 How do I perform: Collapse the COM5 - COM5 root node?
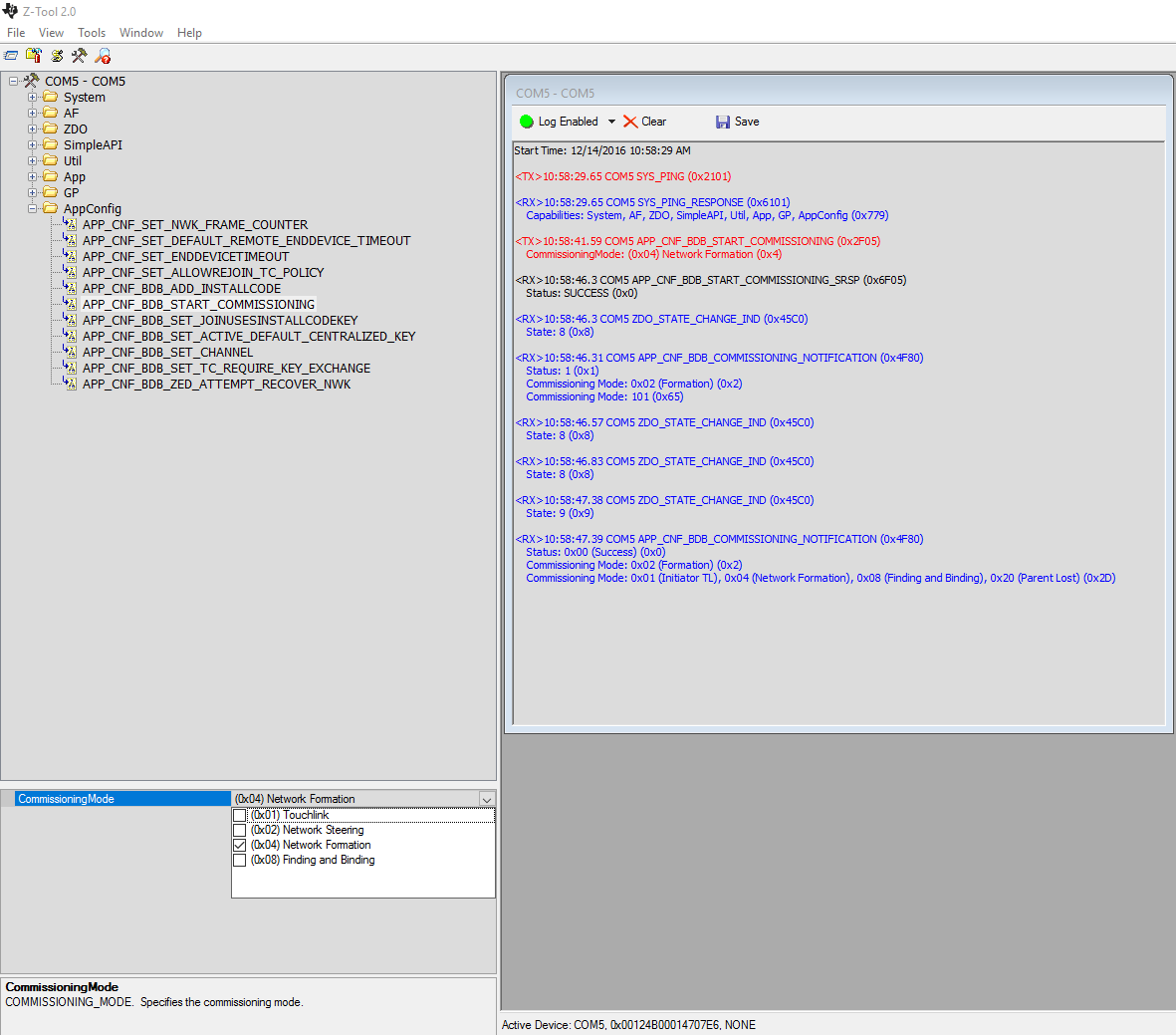(14, 81)
